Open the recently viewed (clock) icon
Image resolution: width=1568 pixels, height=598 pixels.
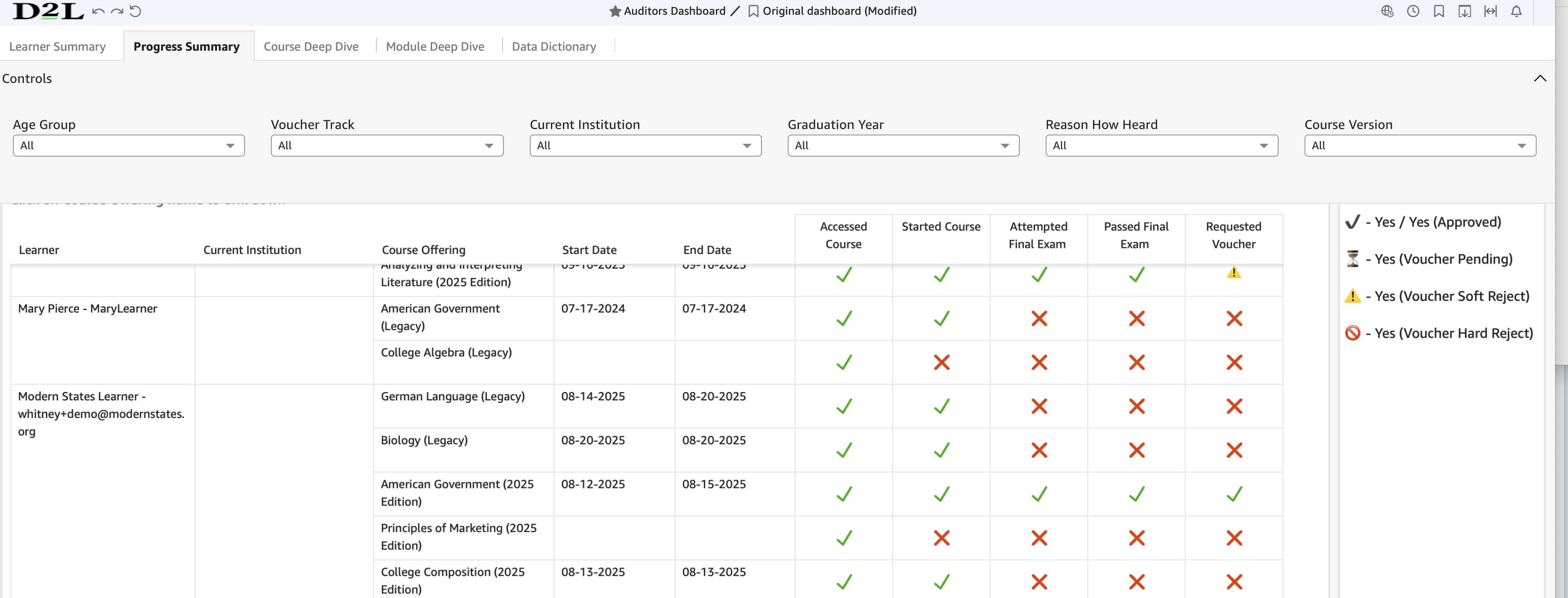coord(1413,11)
